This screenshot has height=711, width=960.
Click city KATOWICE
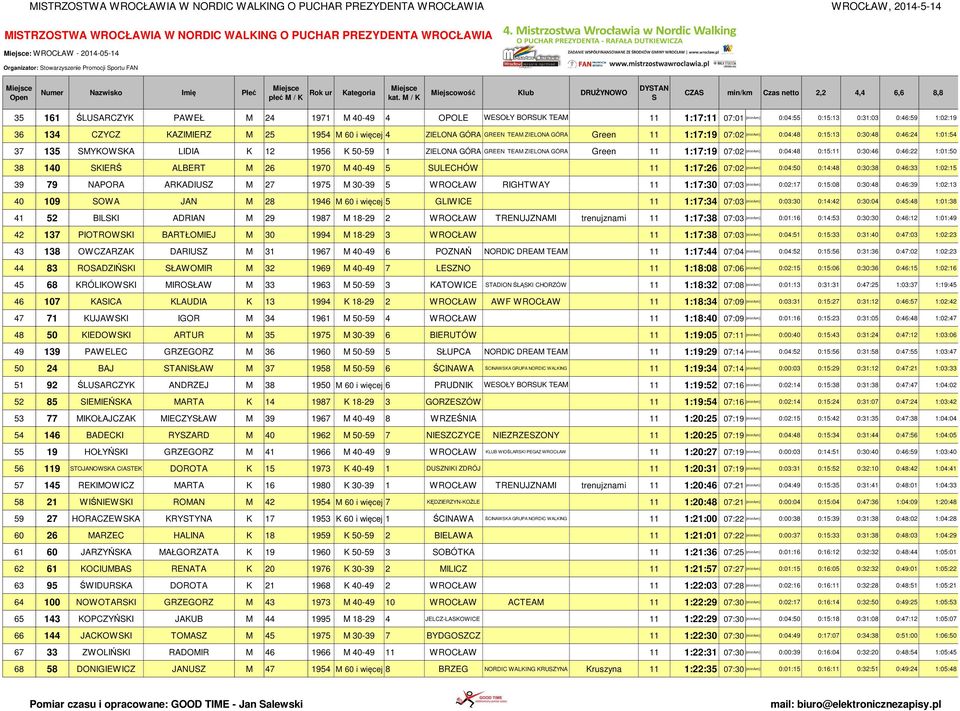453,285
